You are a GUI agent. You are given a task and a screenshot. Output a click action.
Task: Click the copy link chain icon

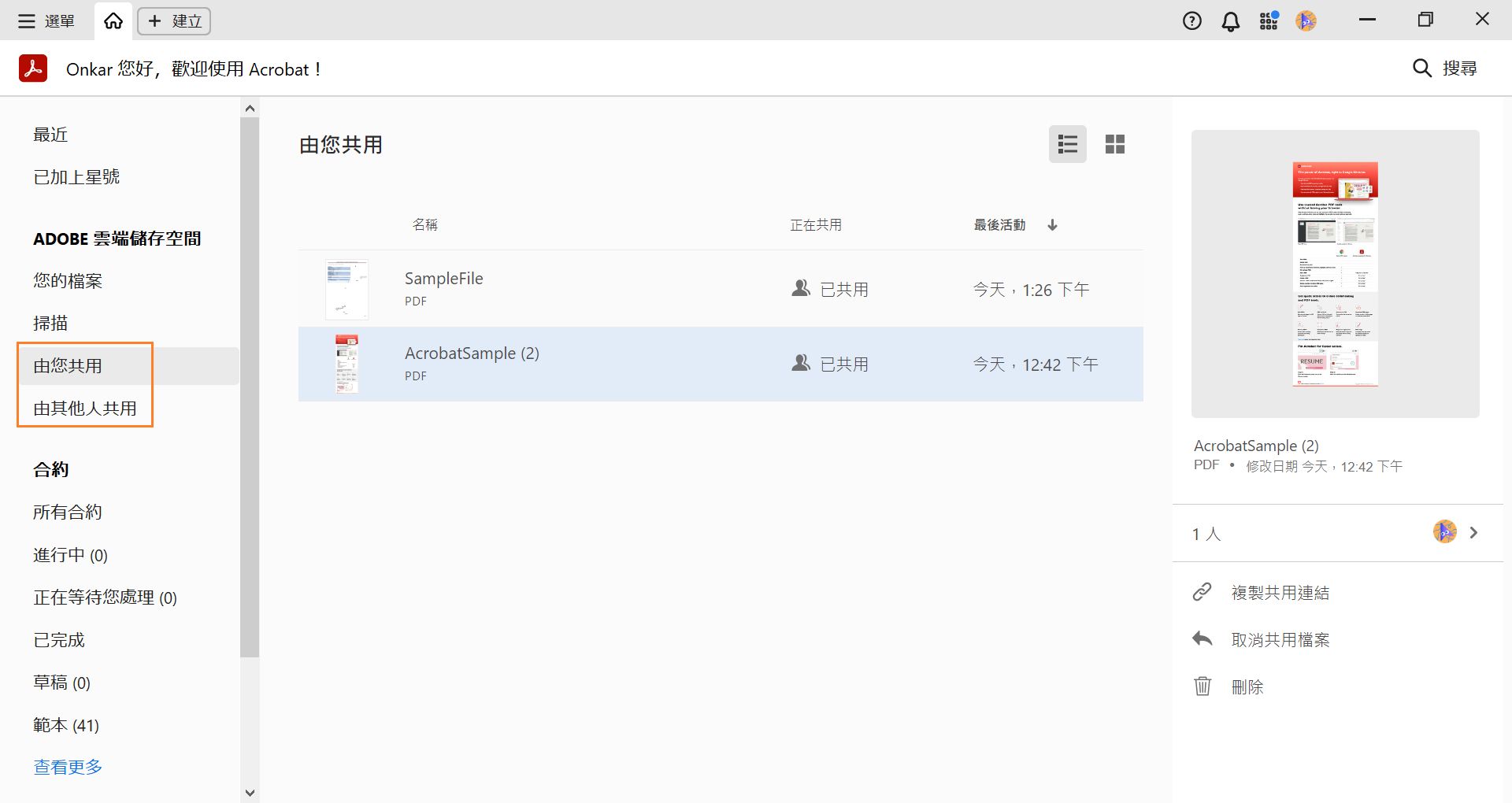coord(1202,592)
